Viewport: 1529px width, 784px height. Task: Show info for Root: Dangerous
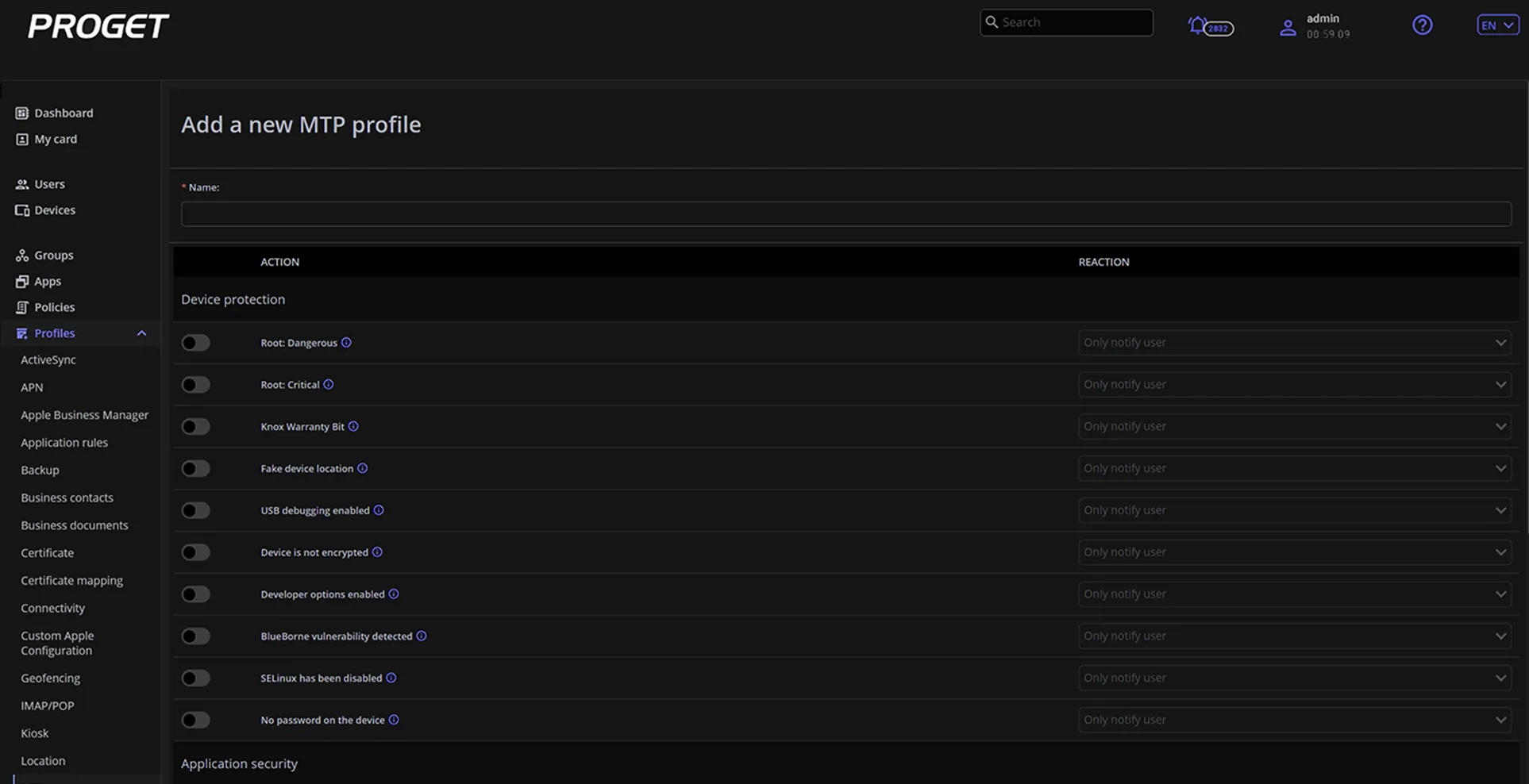[346, 343]
